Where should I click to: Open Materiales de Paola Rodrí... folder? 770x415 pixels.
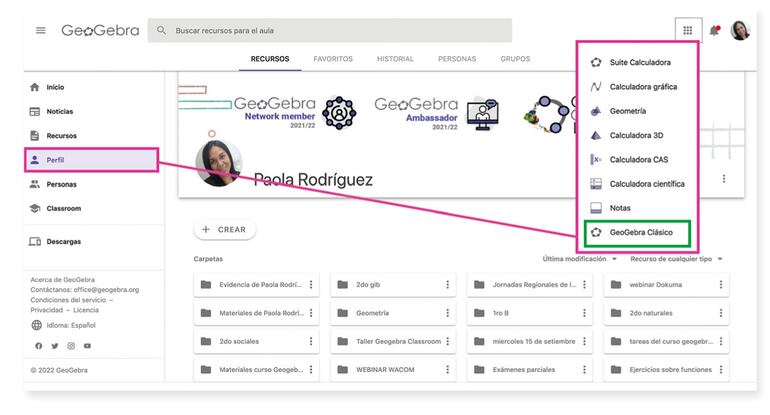tap(256, 313)
